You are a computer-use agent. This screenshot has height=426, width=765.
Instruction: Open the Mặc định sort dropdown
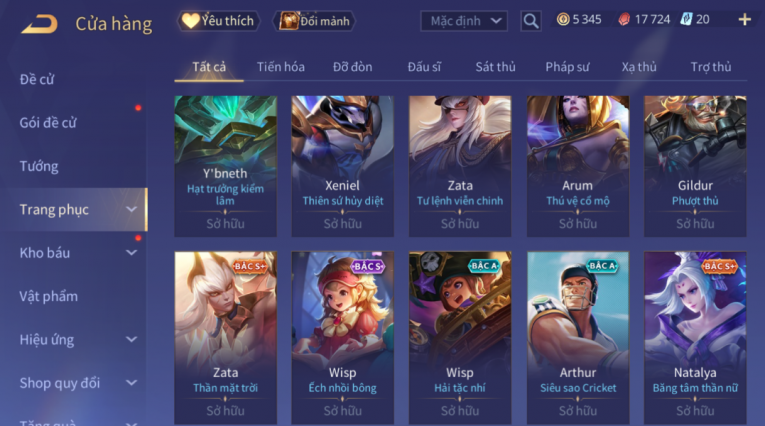[463, 21]
